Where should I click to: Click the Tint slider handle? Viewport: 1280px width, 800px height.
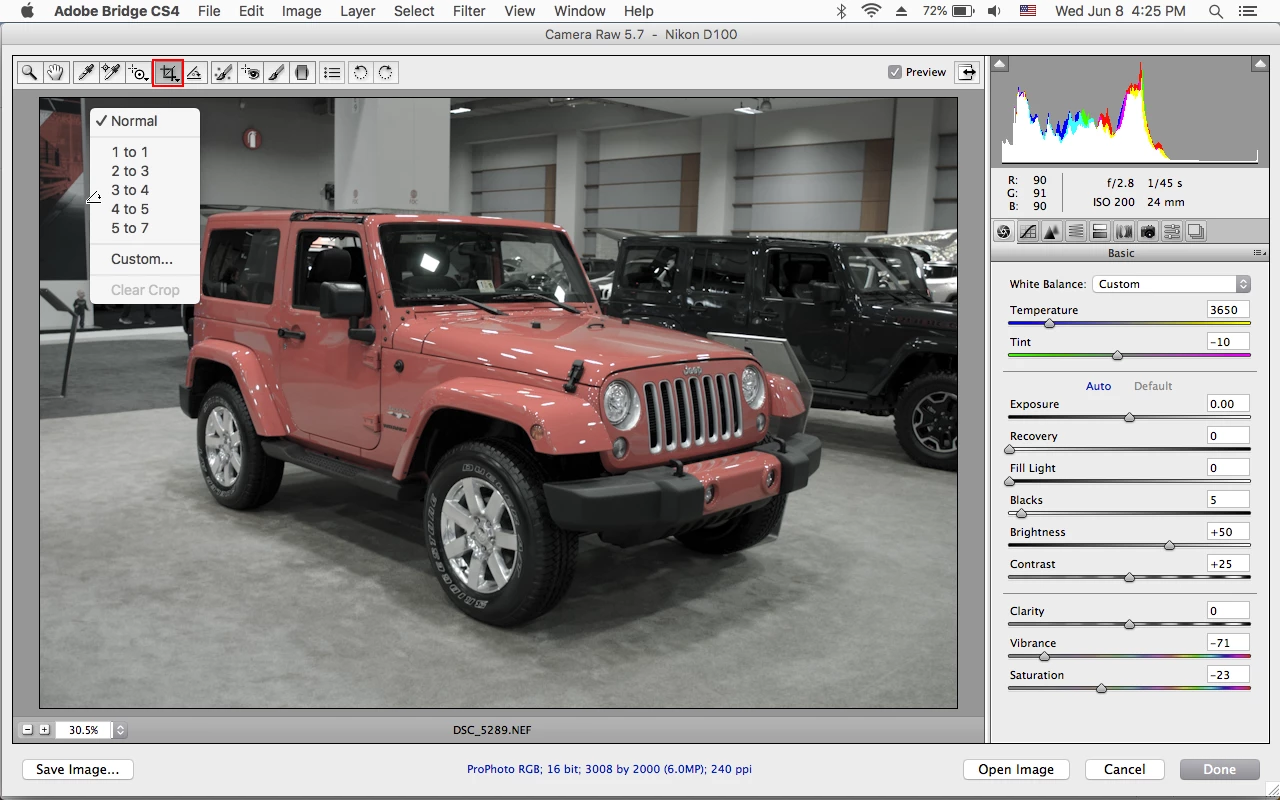tap(1117, 355)
